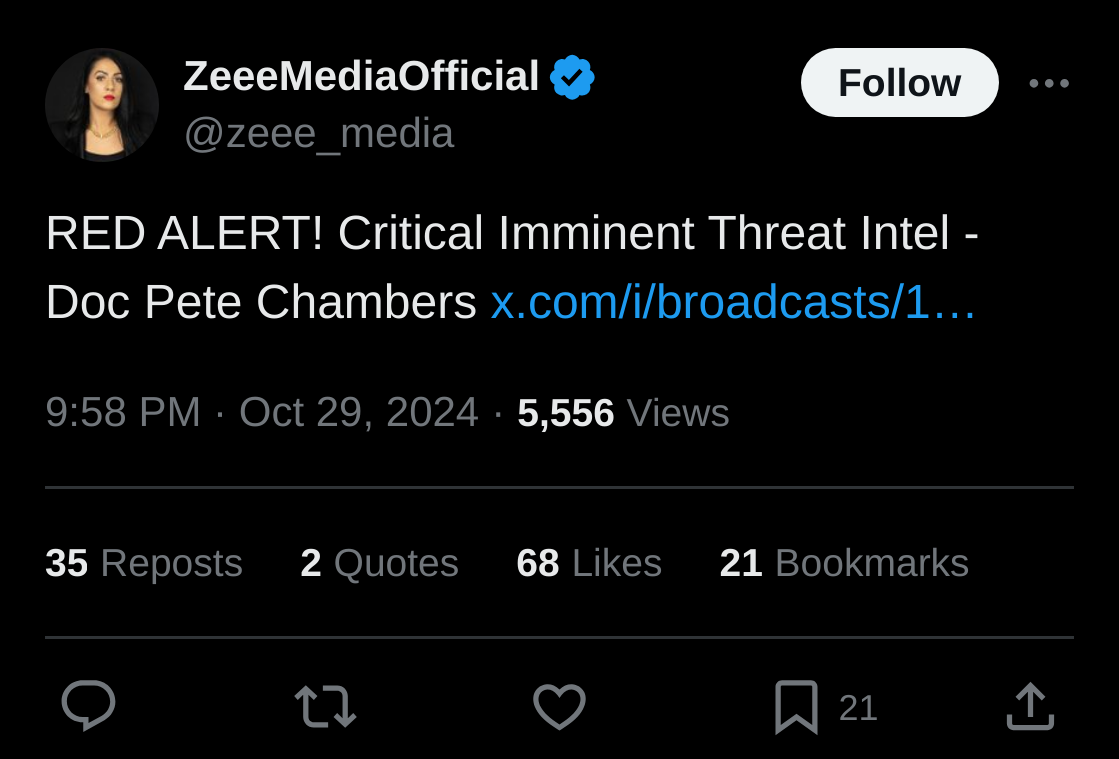The image size is (1119, 759).
Task: Click the Oct 29, 2024 date
Action: (358, 412)
